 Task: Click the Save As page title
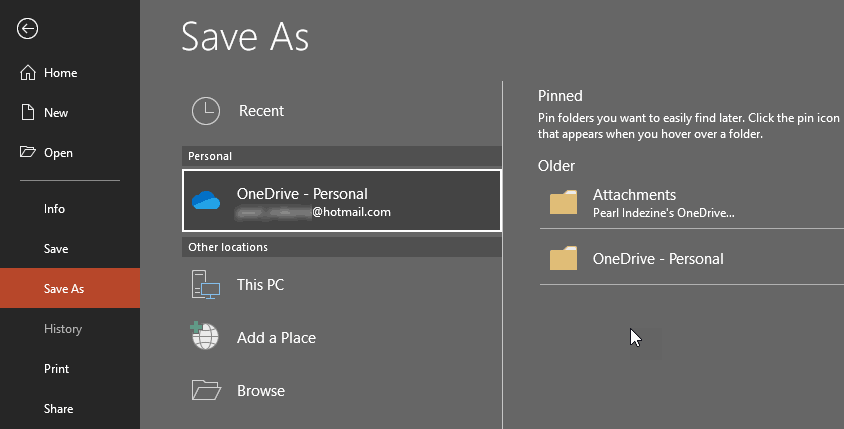coord(245,37)
